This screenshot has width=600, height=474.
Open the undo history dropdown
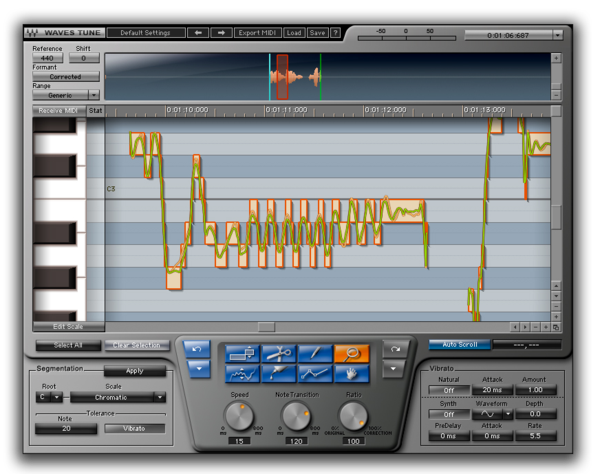point(198,369)
